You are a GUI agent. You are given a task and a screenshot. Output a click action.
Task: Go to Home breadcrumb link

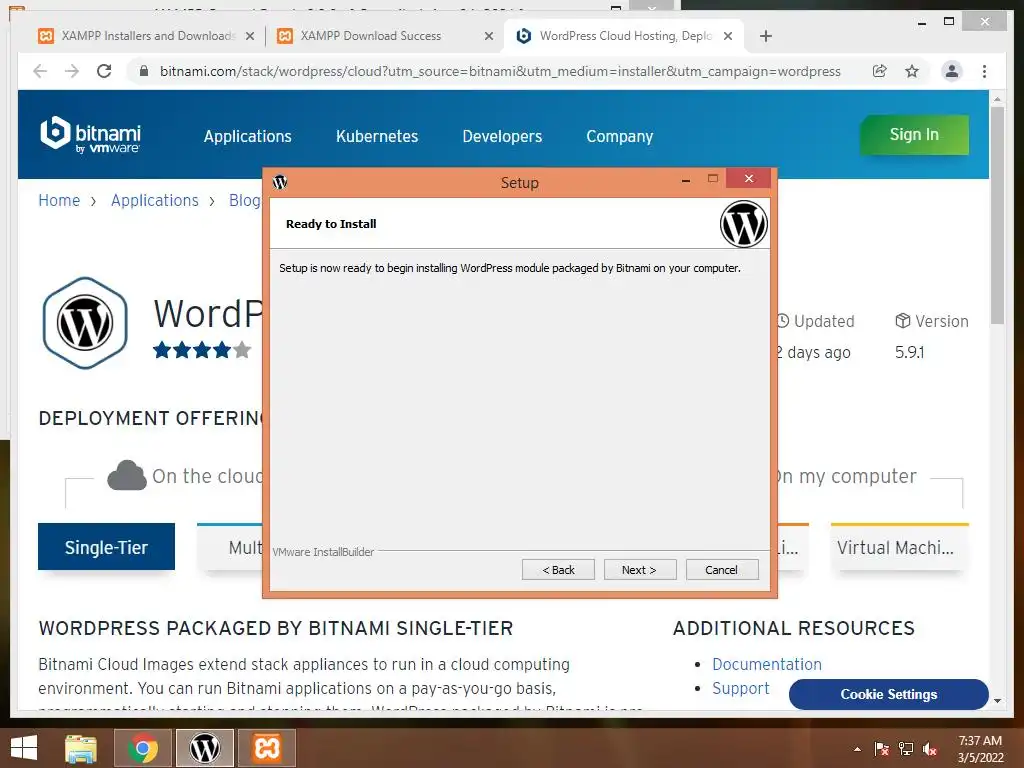tap(59, 200)
